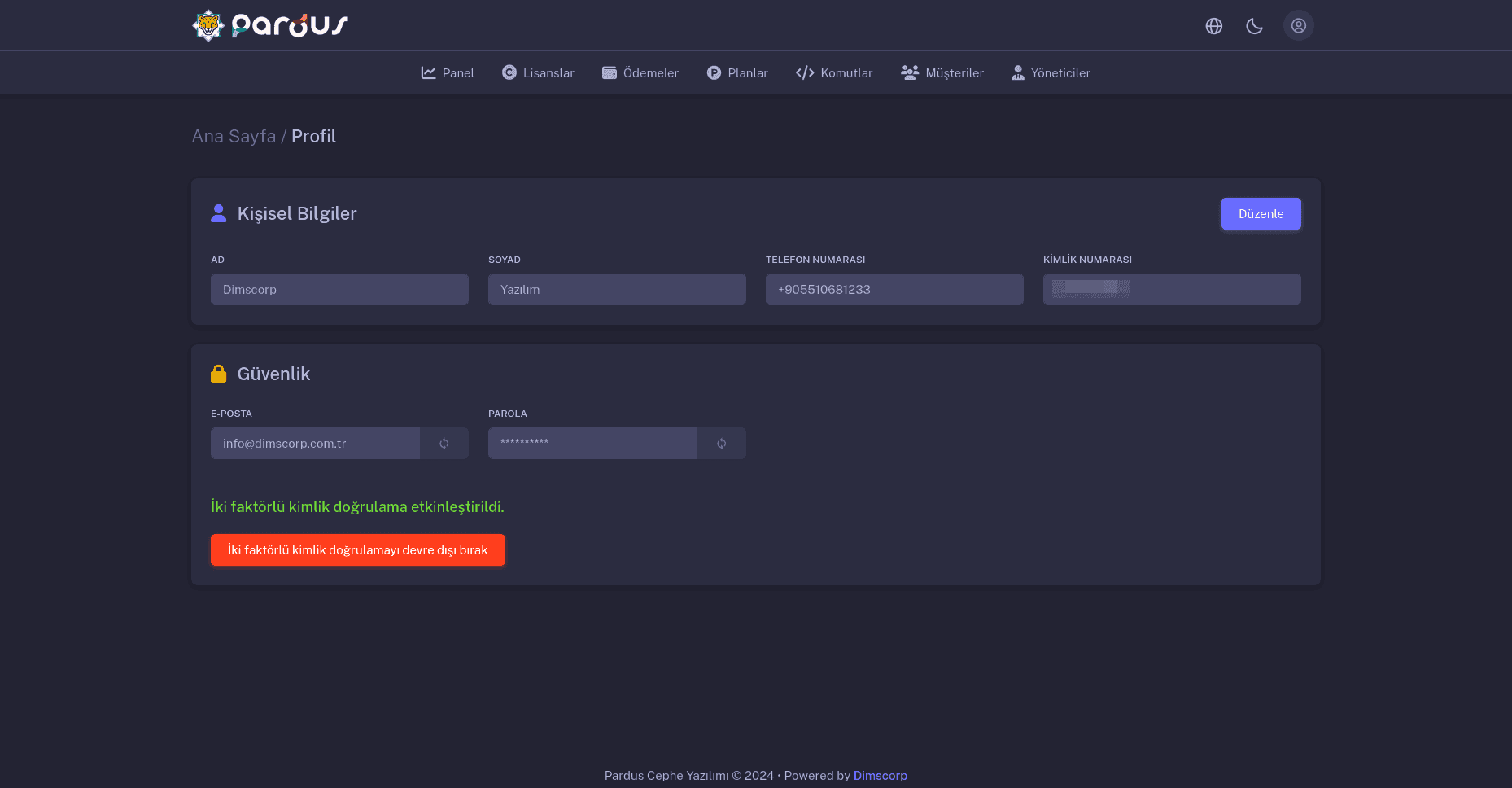Click the Kimlik Numarası field
Image resolution: width=1512 pixels, height=788 pixels.
(x=1172, y=290)
